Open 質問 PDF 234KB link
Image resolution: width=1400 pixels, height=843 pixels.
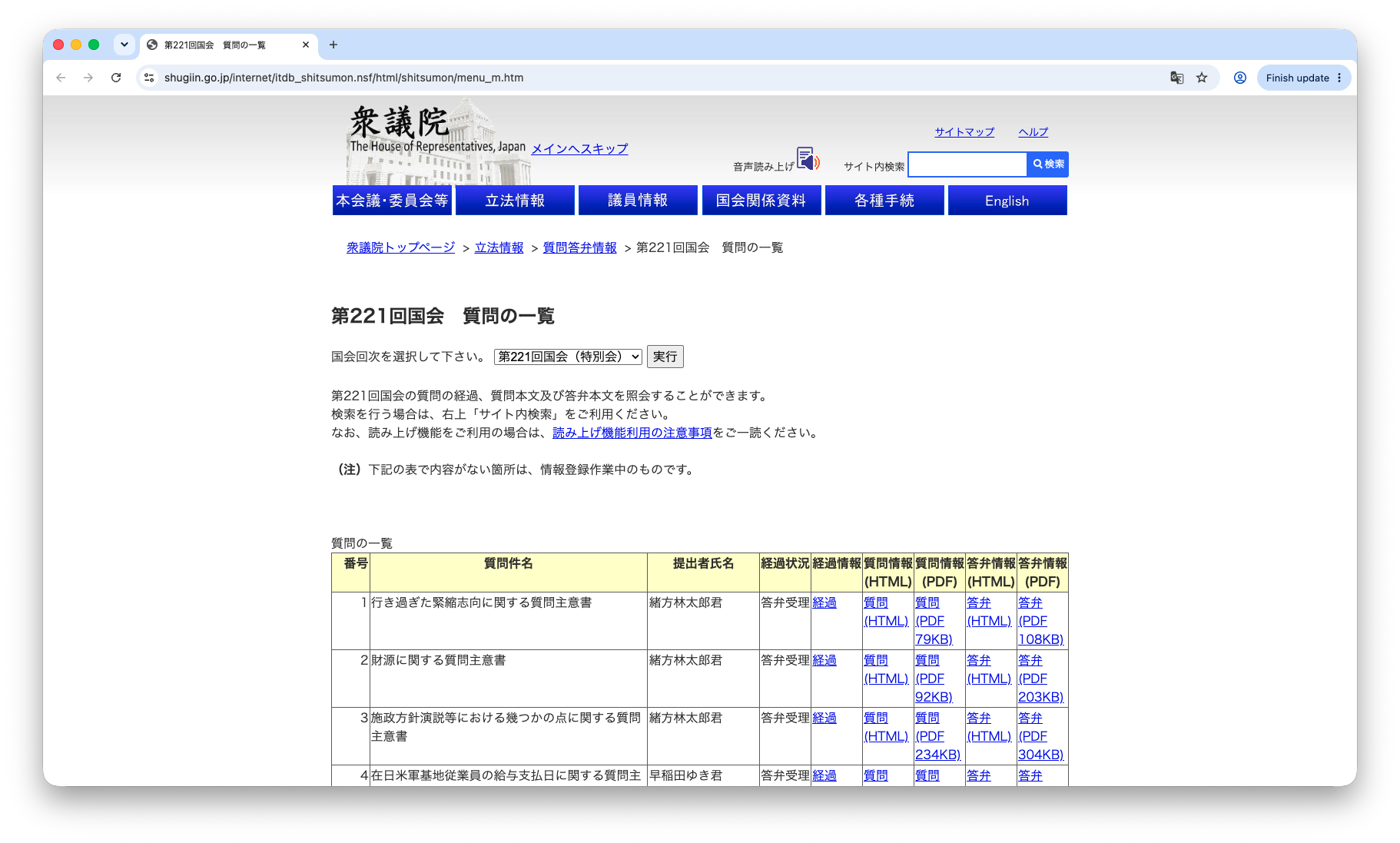(x=937, y=736)
